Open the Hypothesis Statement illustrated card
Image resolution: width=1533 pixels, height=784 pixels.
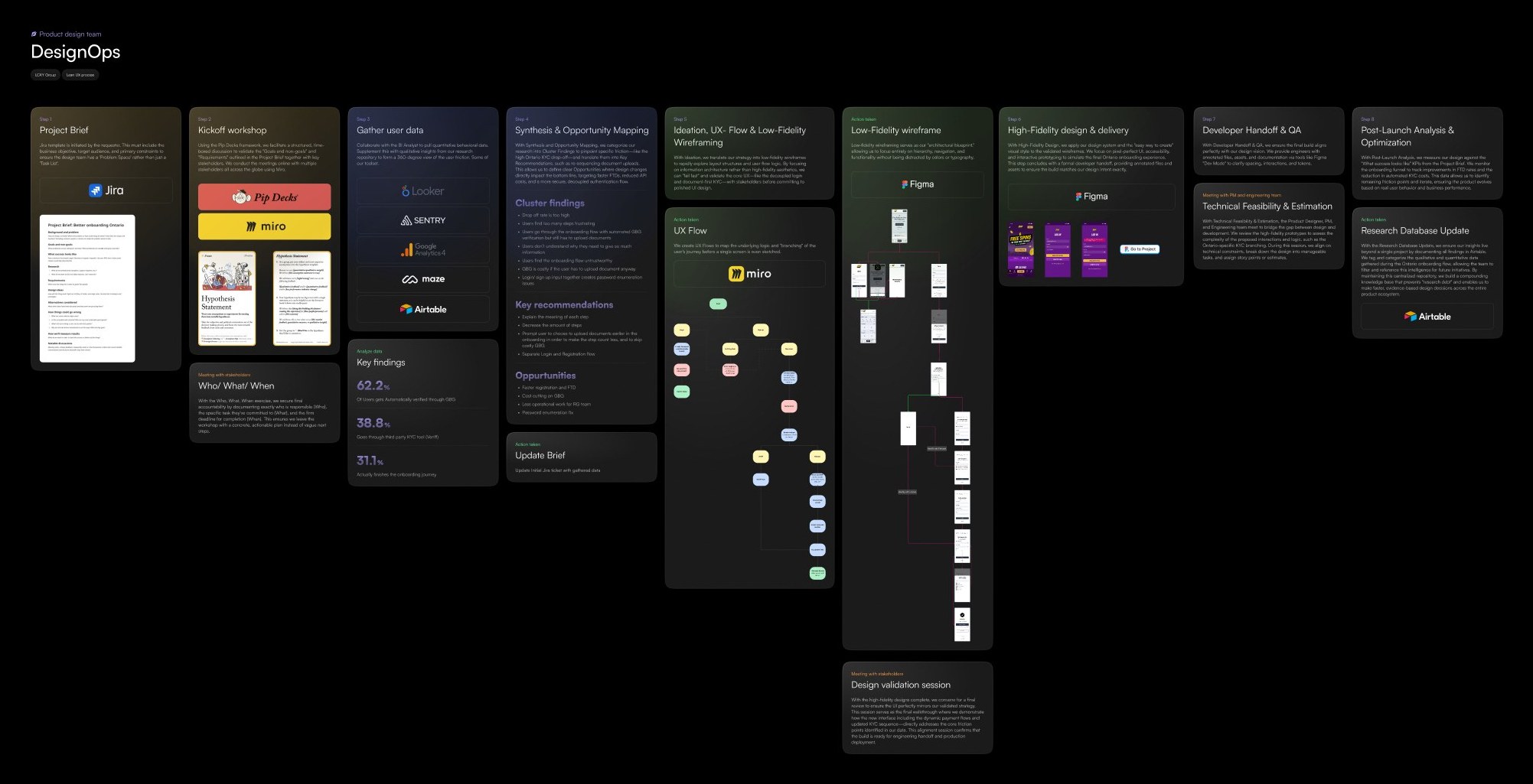pyautogui.click(x=227, y=298)
